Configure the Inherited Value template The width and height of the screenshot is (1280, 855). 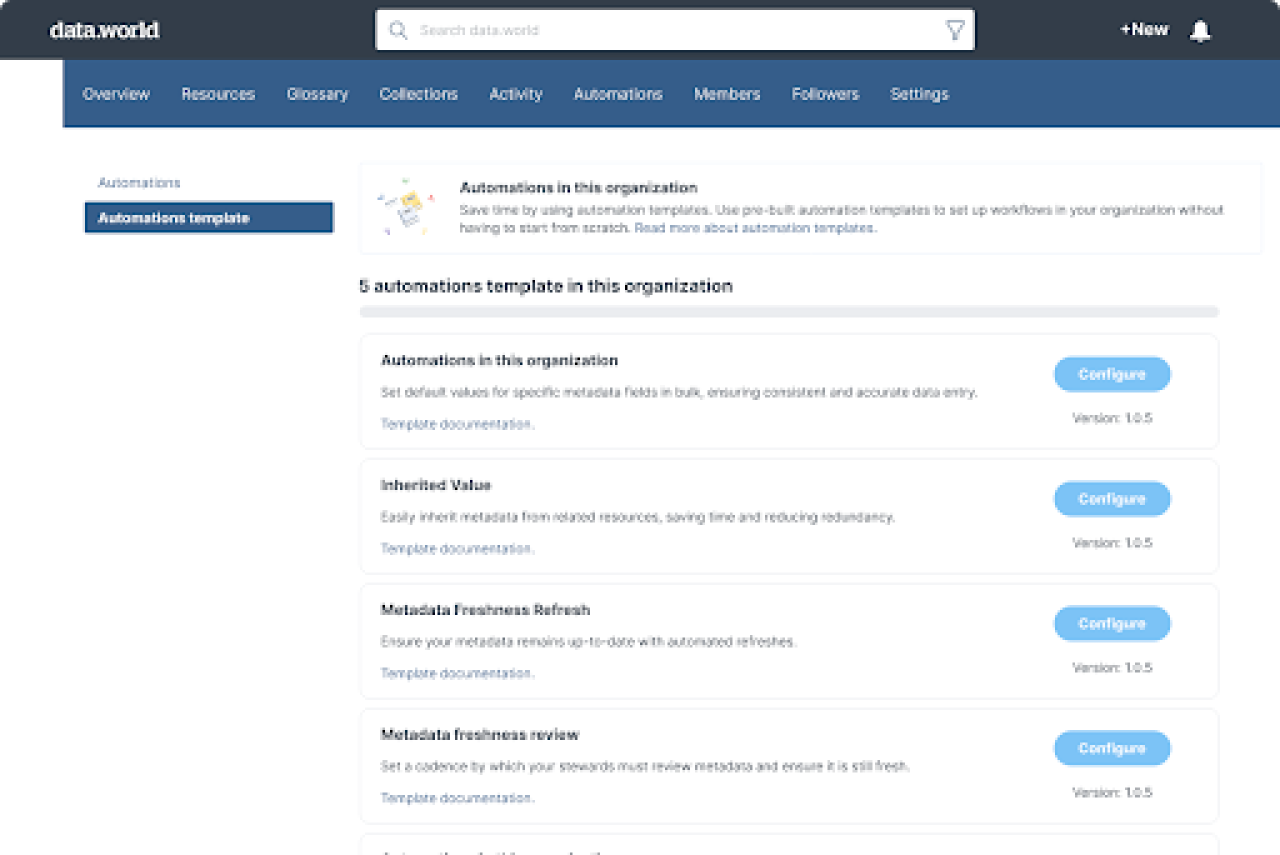pos(1112,499)
